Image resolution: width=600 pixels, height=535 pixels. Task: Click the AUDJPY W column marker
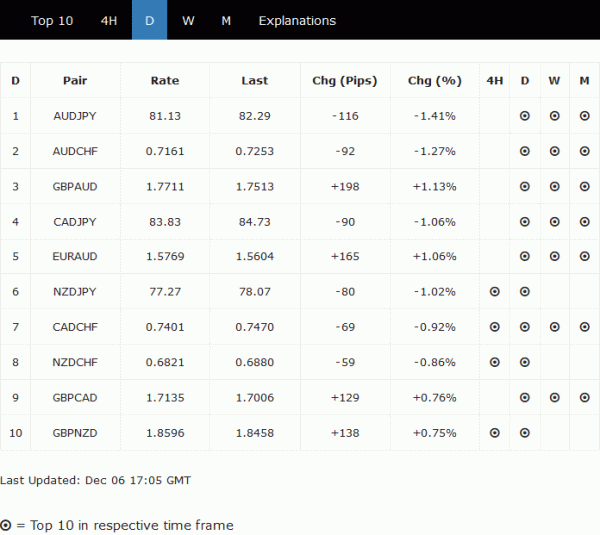pyautogui.click(x=554, y=116)
